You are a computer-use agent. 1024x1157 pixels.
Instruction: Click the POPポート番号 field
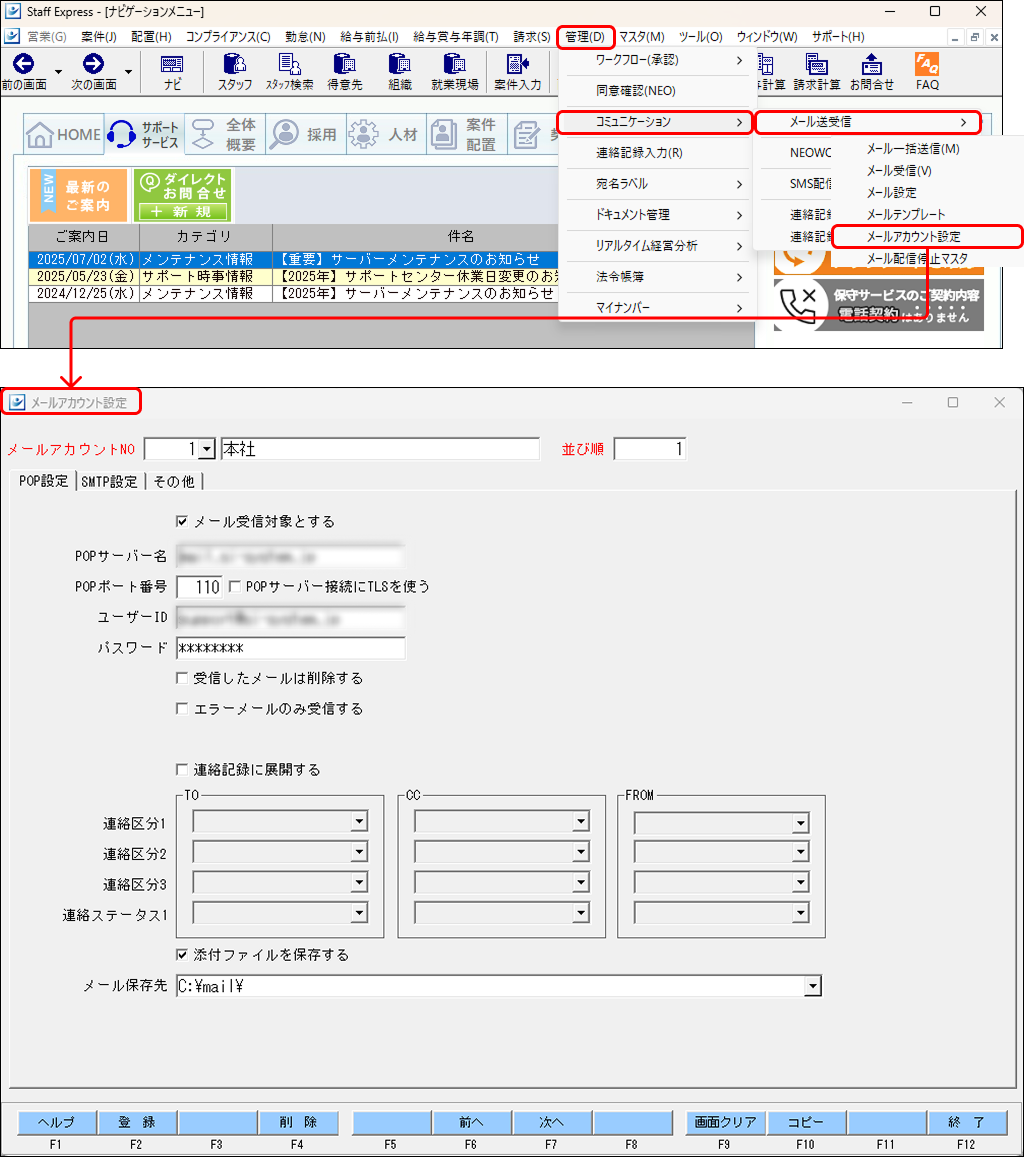pyautogui.click(x=199, y=587)
